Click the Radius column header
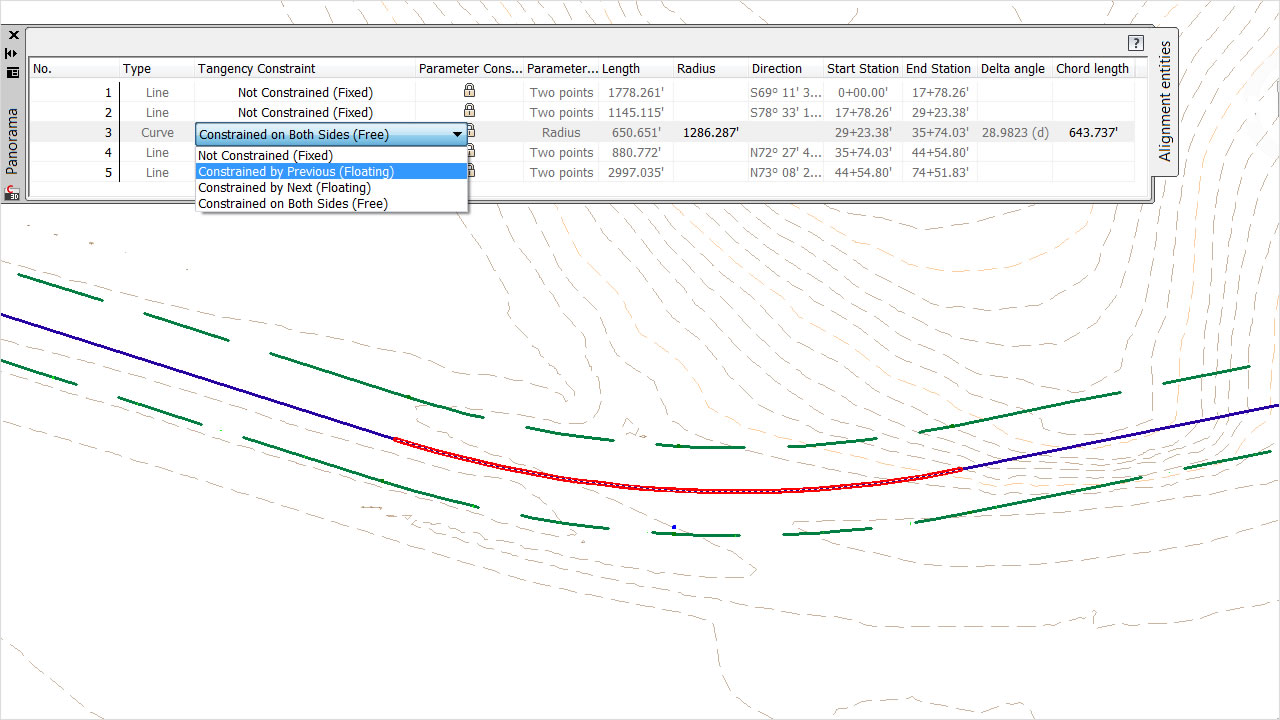The image size is (1280, 720). coord(711,69)
